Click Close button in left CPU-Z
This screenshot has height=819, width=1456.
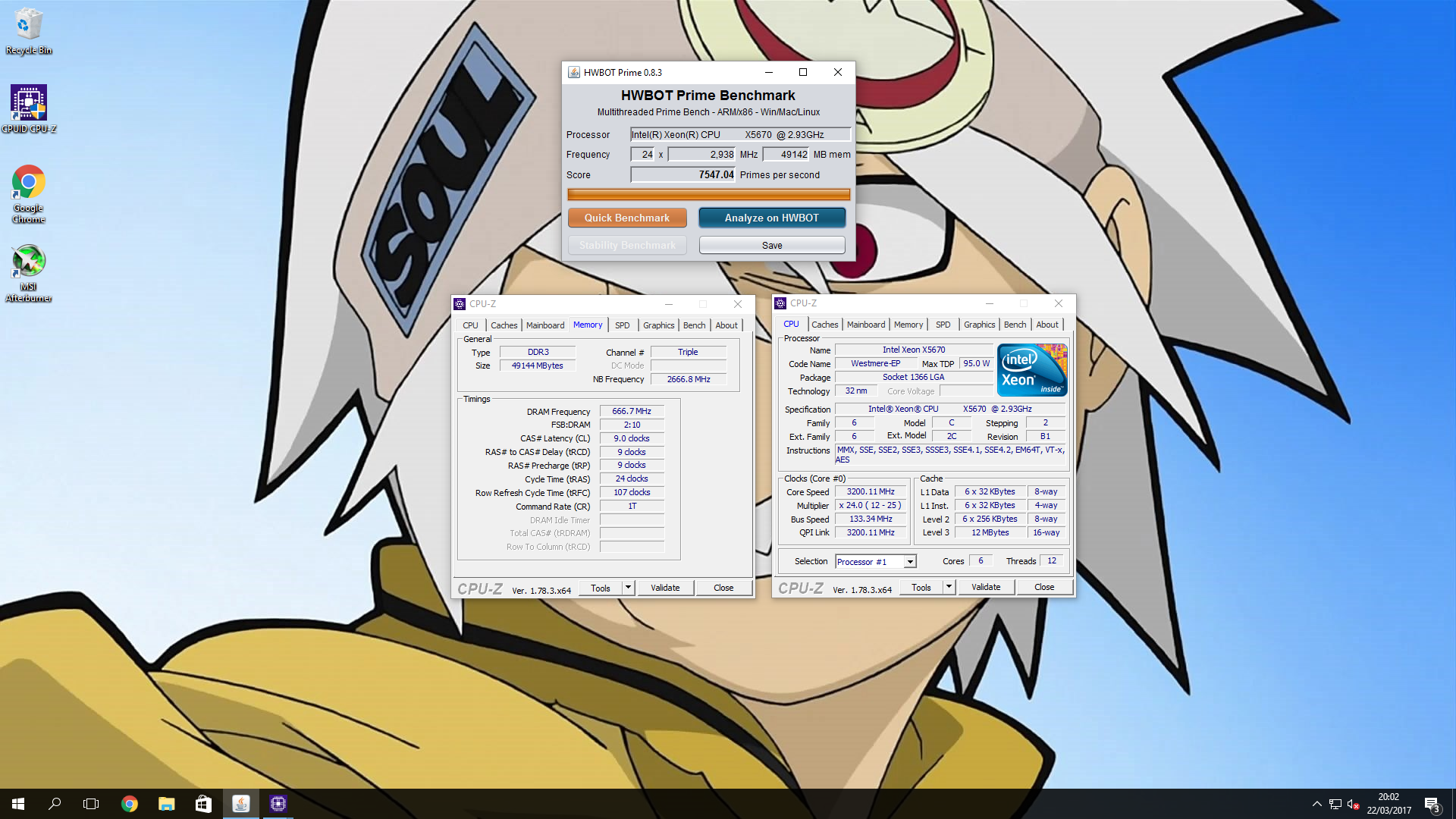[723, 588]
